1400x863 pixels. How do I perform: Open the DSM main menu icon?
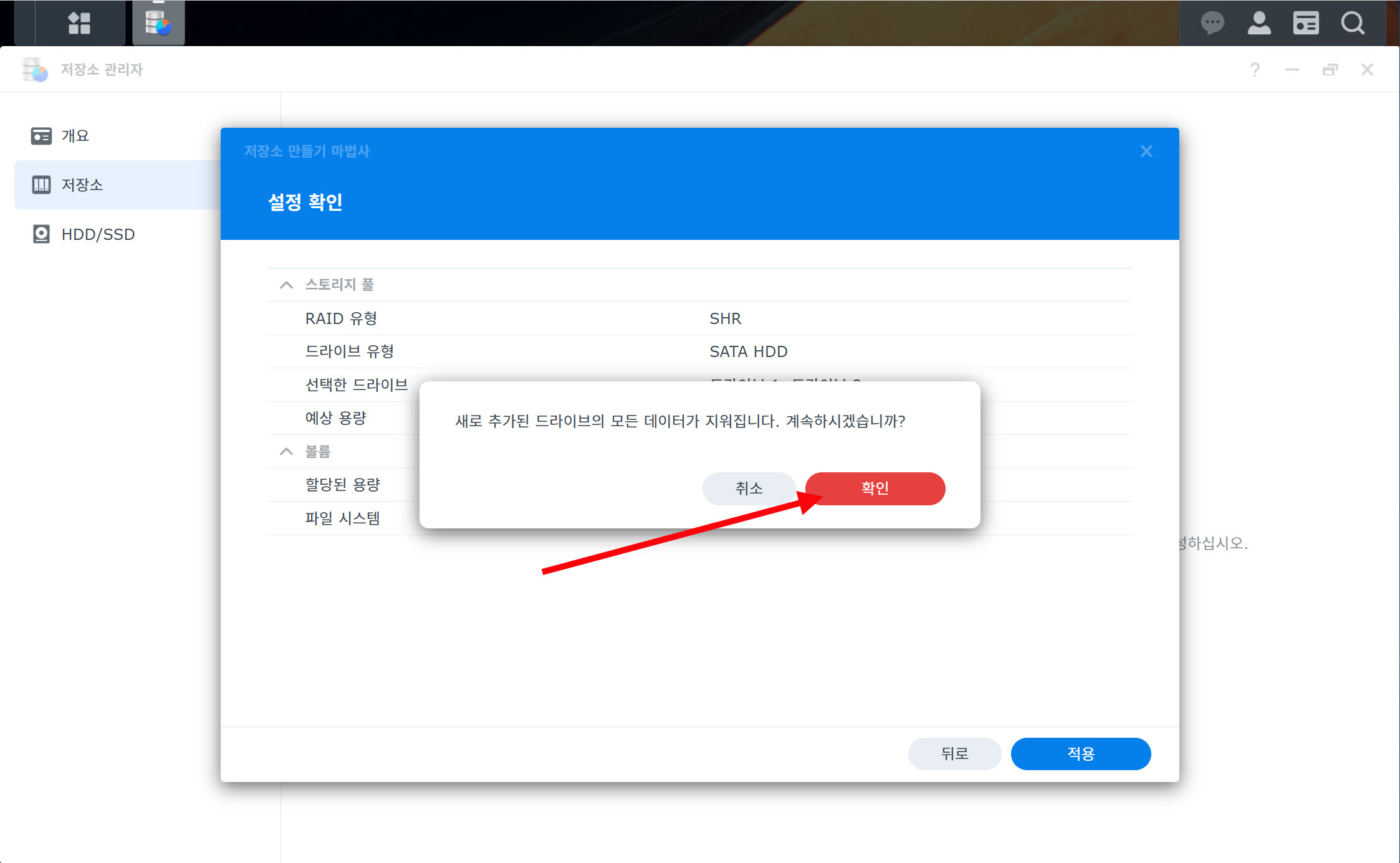point(79,23)
